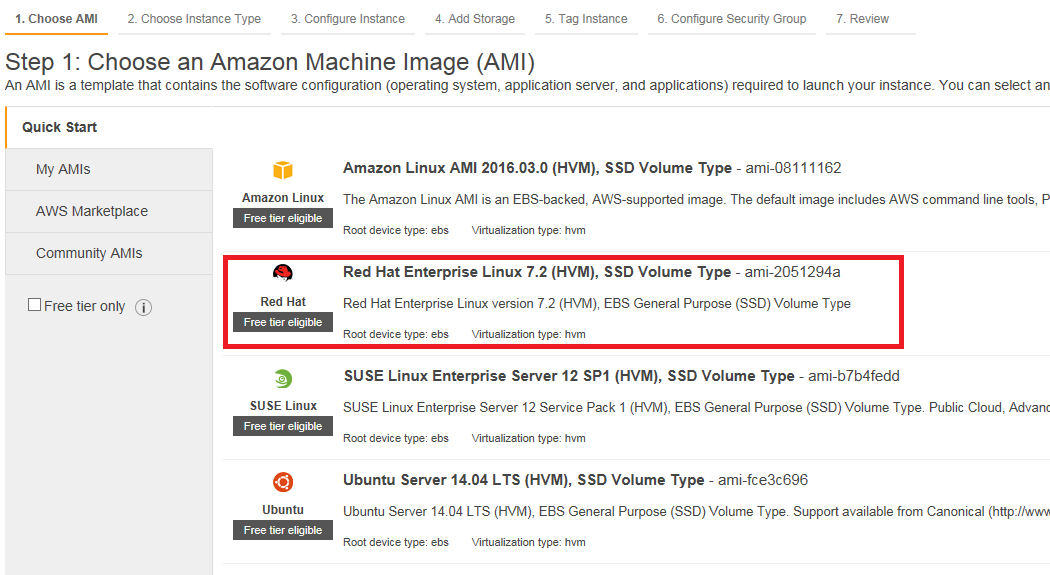The height and width of the screenshot is (575, 1050).
Task: Click the SUSE Linux green logo icon
Action: click(283, 378)
